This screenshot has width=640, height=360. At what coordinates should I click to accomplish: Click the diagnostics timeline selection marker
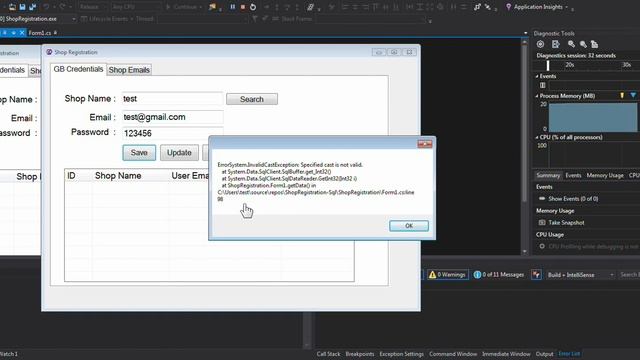click(x=548, y=65)
